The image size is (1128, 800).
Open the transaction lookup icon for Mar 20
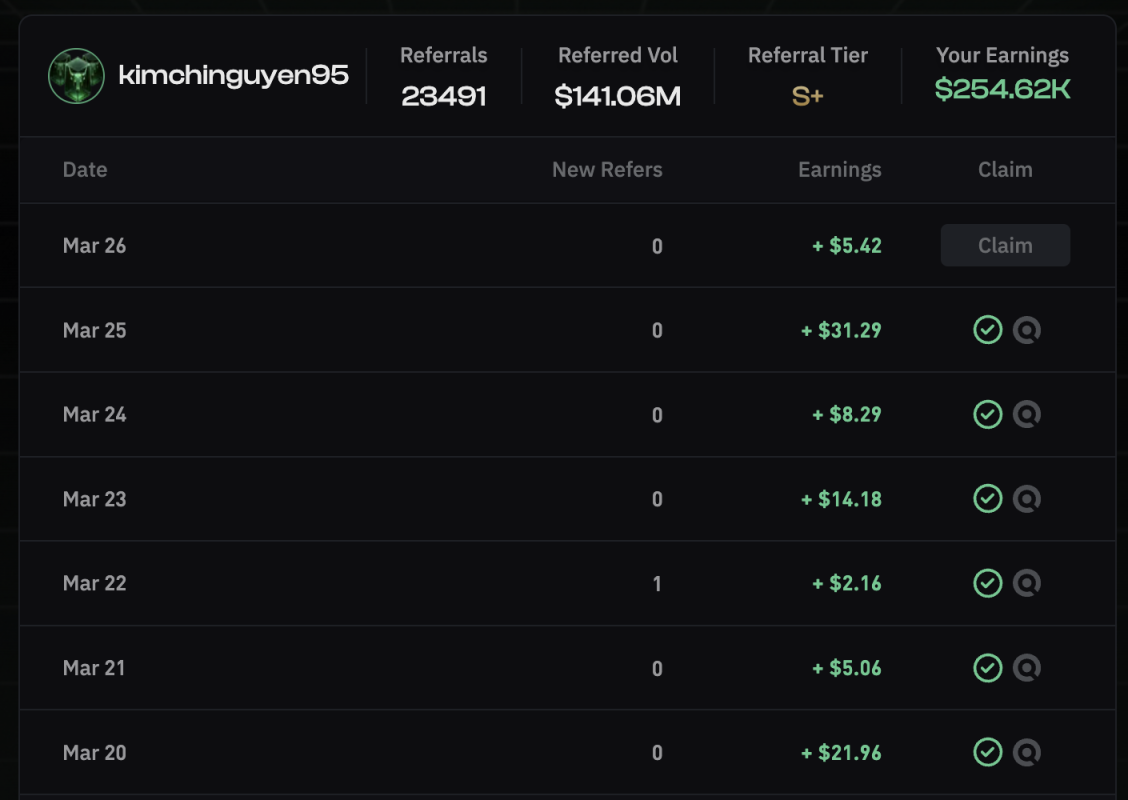click(x=1027, y=752)
